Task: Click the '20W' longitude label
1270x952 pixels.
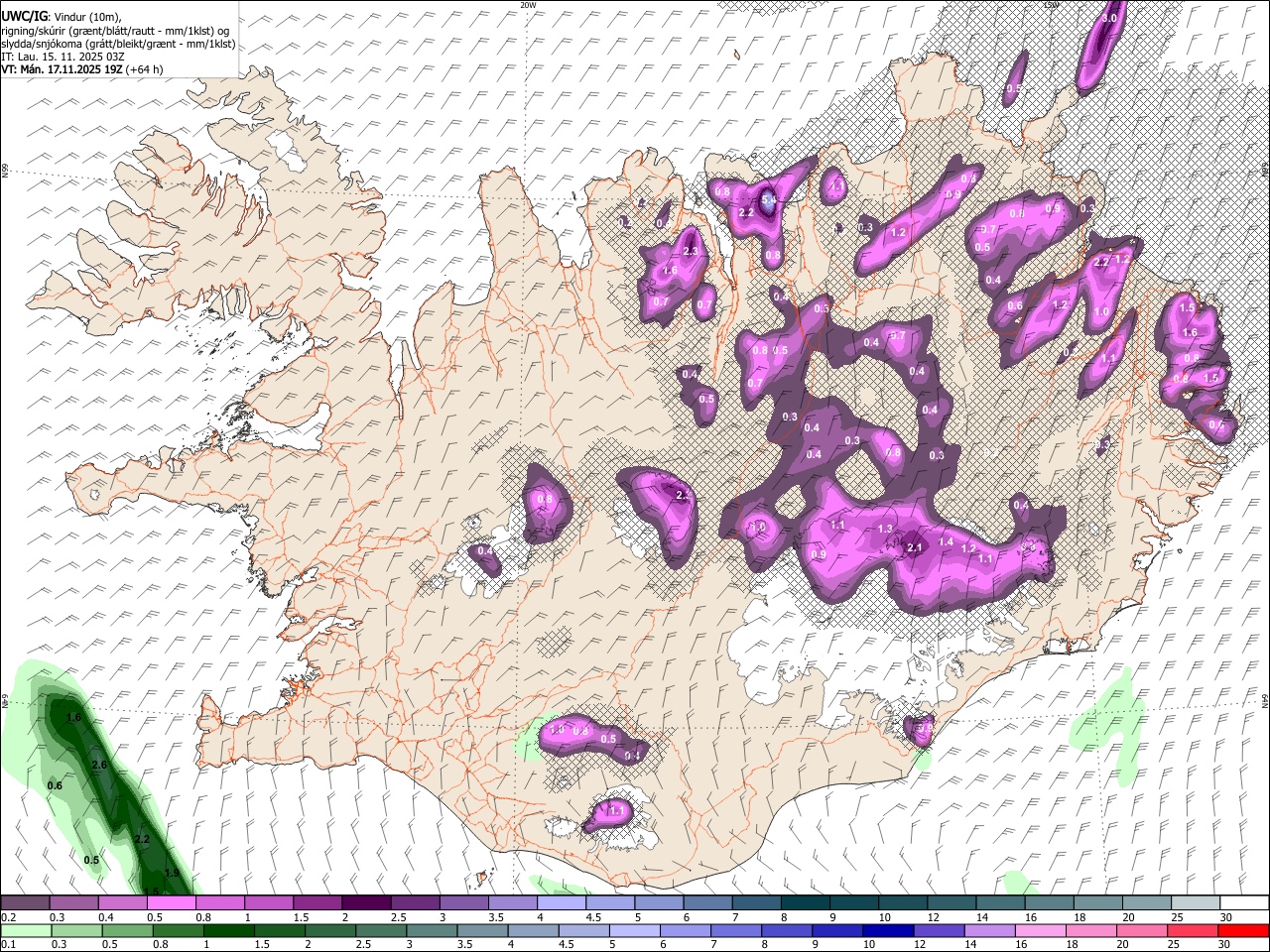Action: click(528, 5)
